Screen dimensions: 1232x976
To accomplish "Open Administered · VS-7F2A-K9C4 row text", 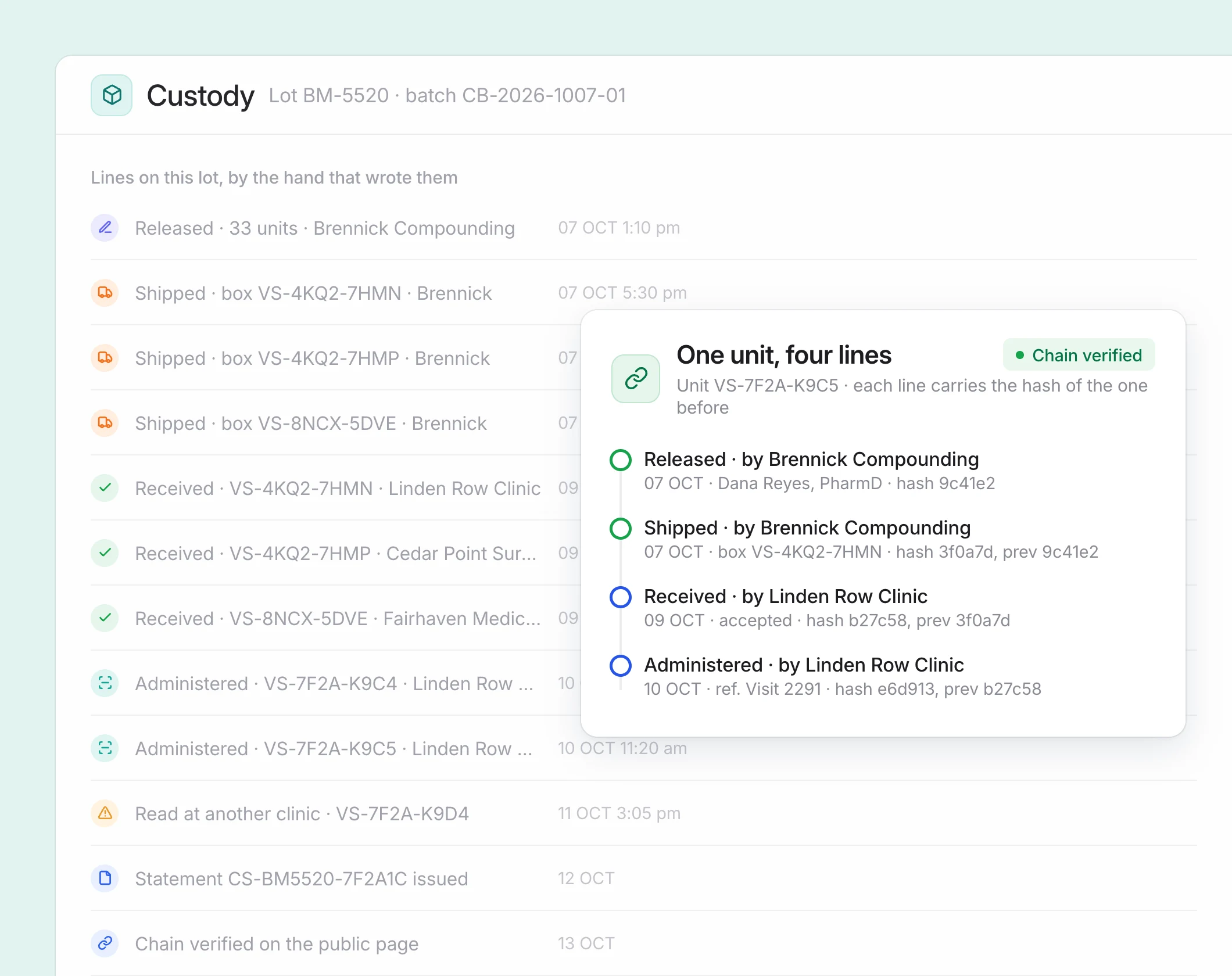I will 334,684.
